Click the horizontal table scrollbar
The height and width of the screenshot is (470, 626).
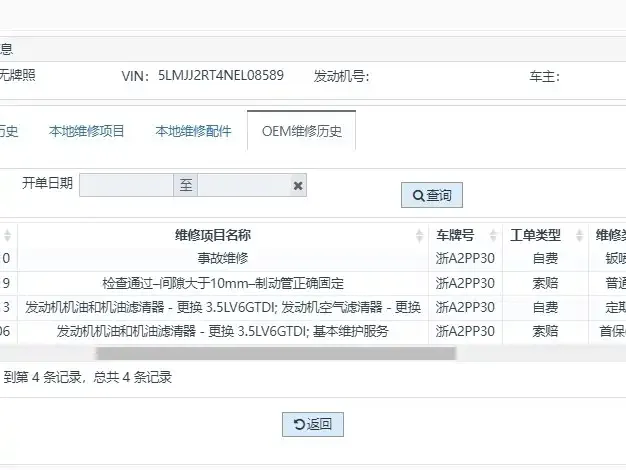[x=275, y=353]
